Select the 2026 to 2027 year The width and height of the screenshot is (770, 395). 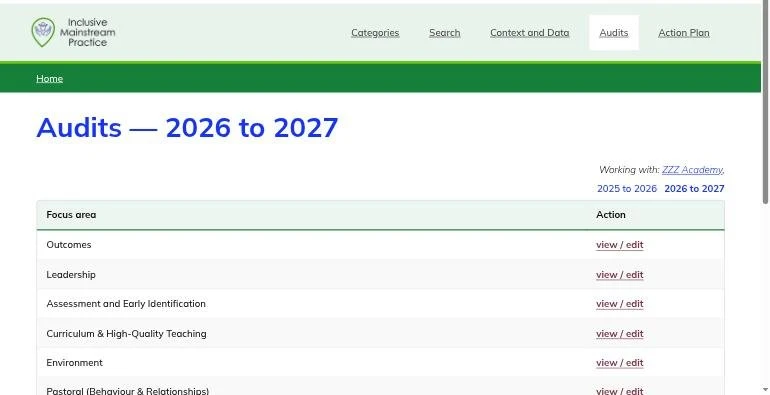[x=694, y=189]
